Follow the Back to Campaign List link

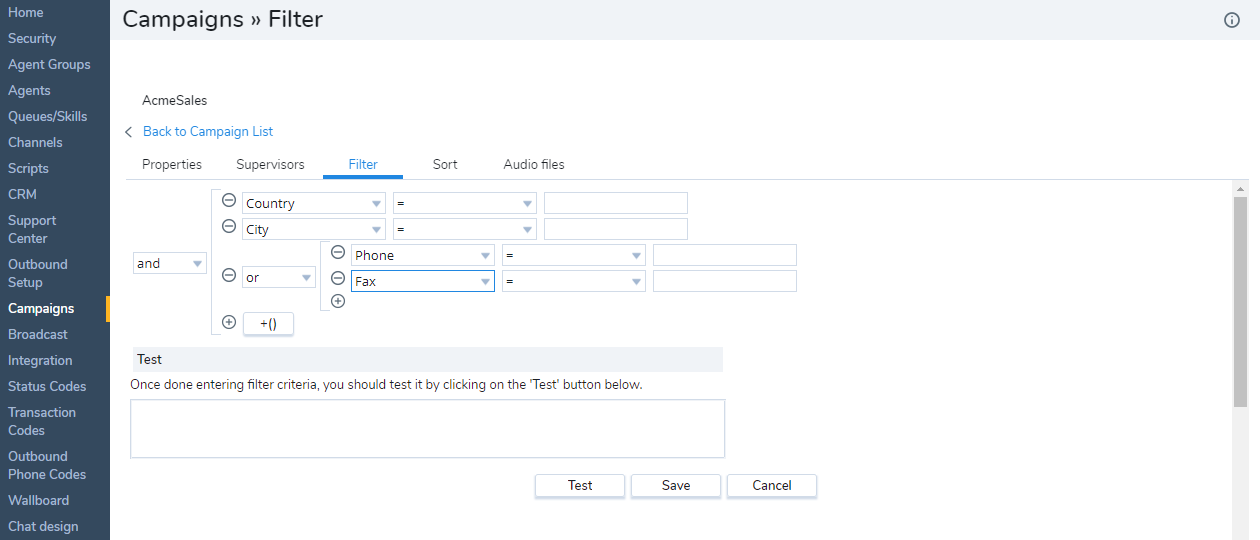(x=208, y=131)
